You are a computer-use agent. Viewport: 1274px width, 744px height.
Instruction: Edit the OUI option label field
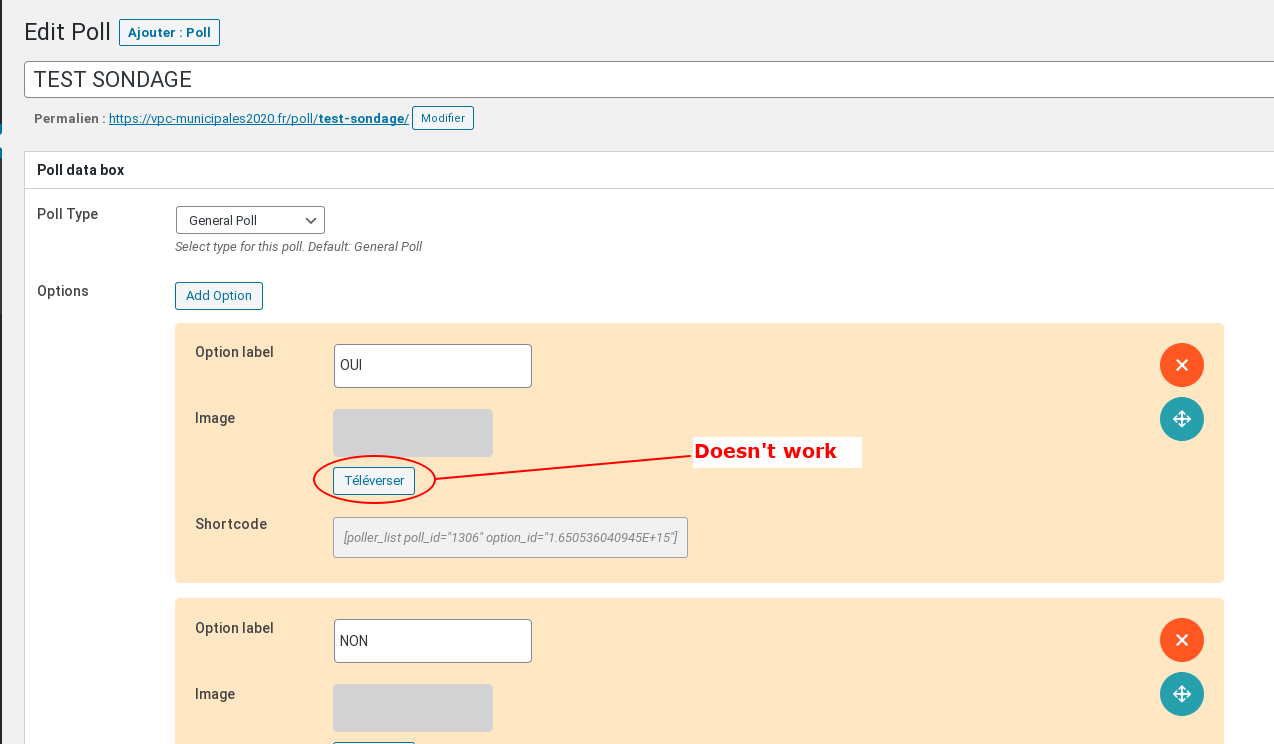(x=433, y=366)
